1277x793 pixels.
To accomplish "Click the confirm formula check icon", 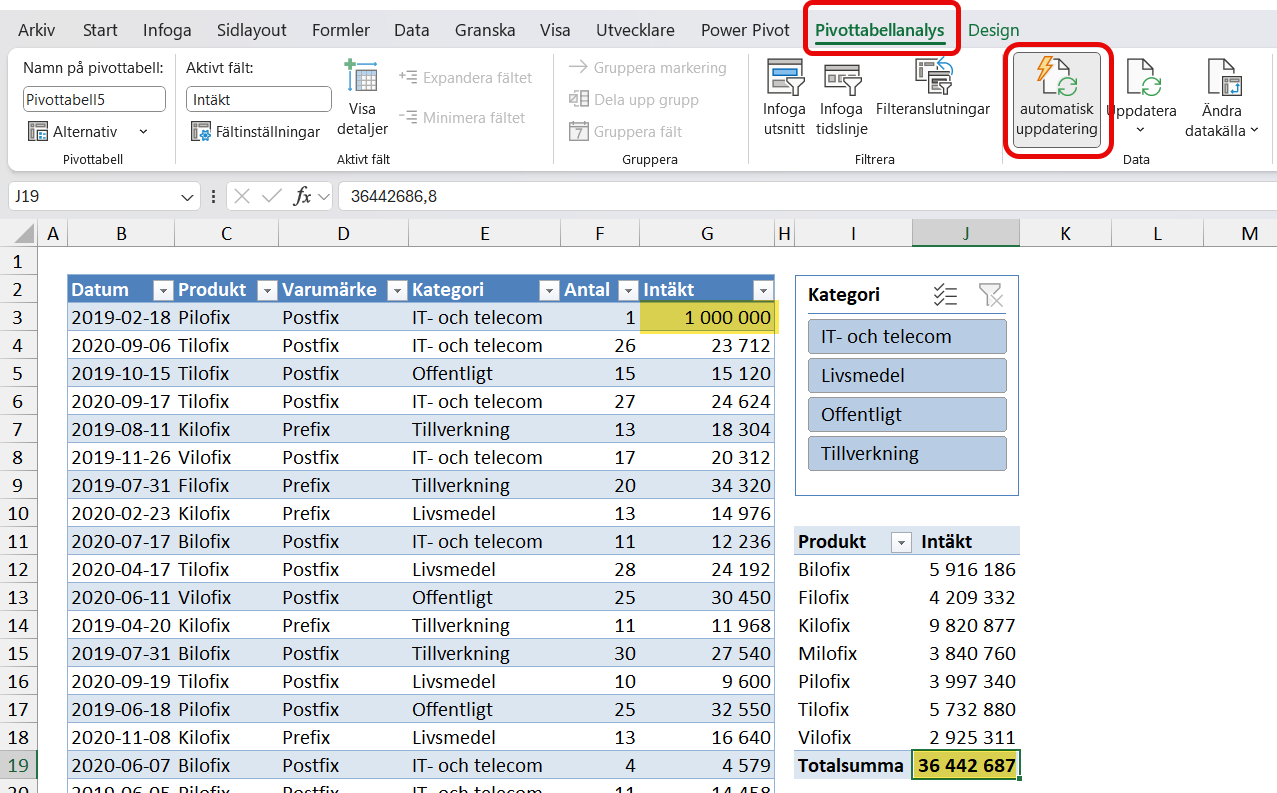I will [271, 197].
